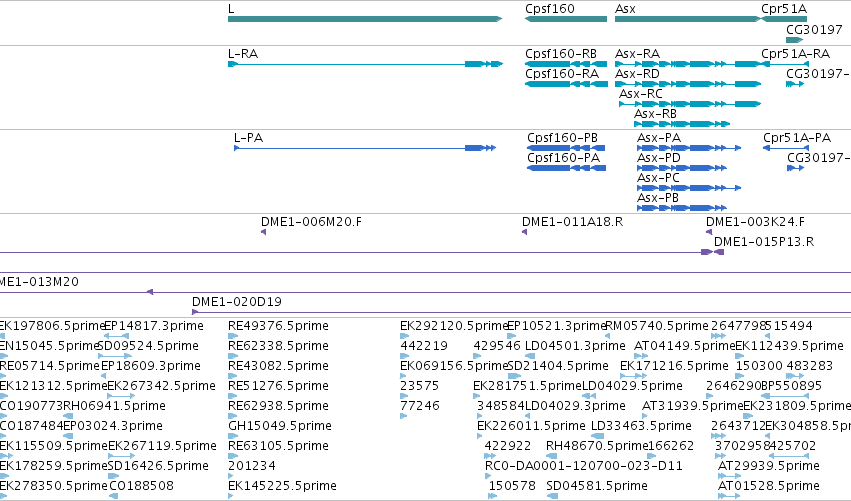Click EST RE63105.5prime

(x=278, y=446)
